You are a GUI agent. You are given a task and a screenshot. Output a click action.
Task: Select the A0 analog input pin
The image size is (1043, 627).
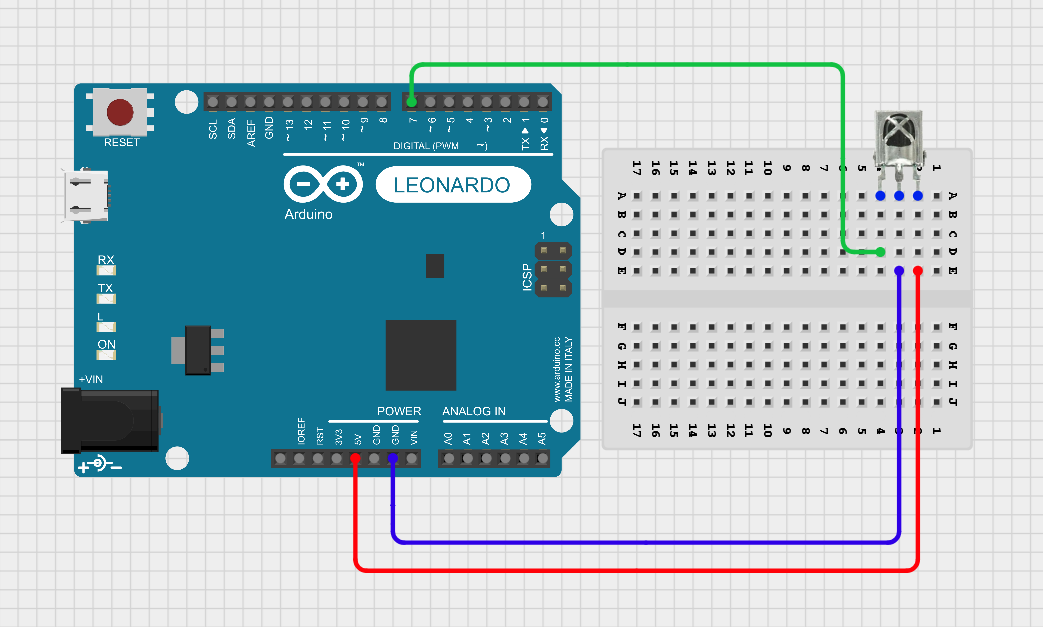click(x=449, y=458)
